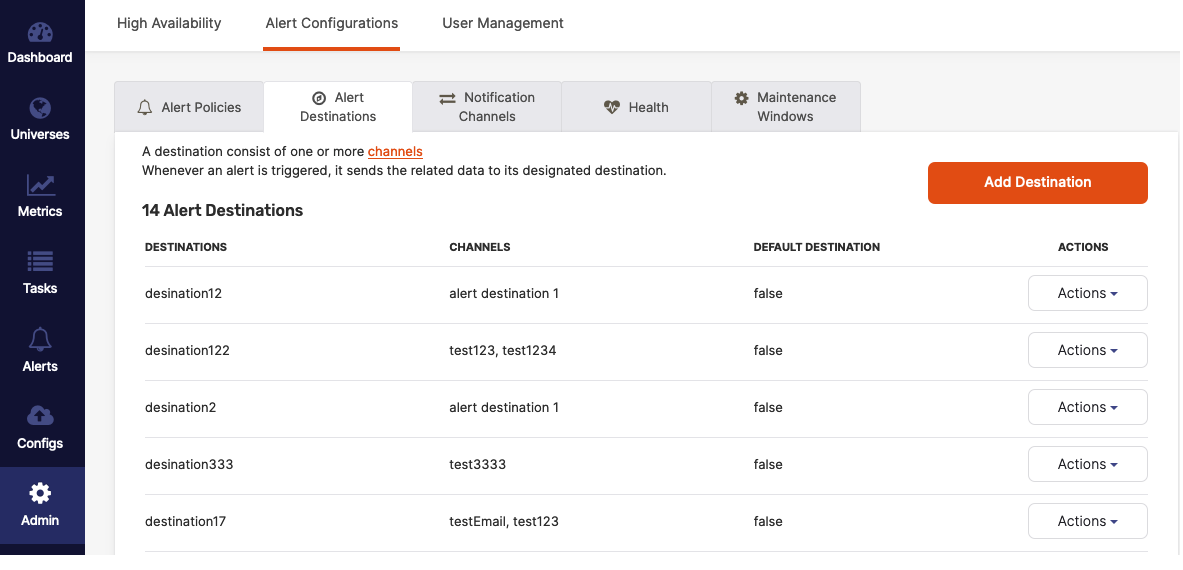Follow the channels hyperlink

coord(395,152)
